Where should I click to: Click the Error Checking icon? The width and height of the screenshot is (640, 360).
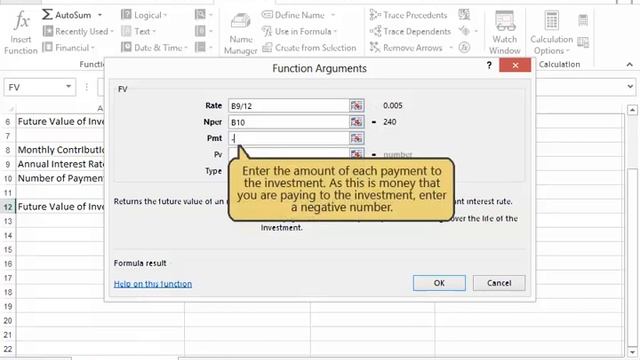pyautogui.click(x=464, y=31)
